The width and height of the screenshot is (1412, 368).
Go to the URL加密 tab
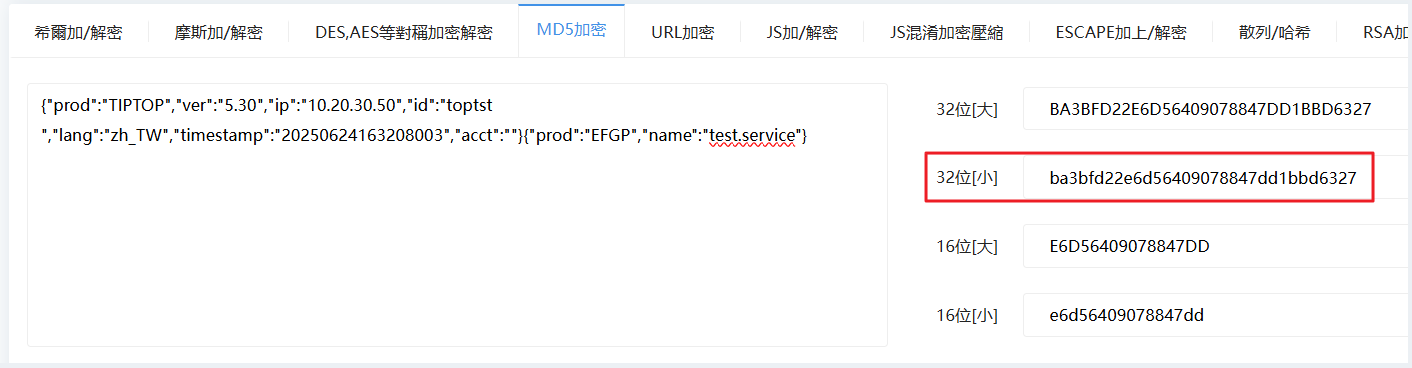pos(682,32)
